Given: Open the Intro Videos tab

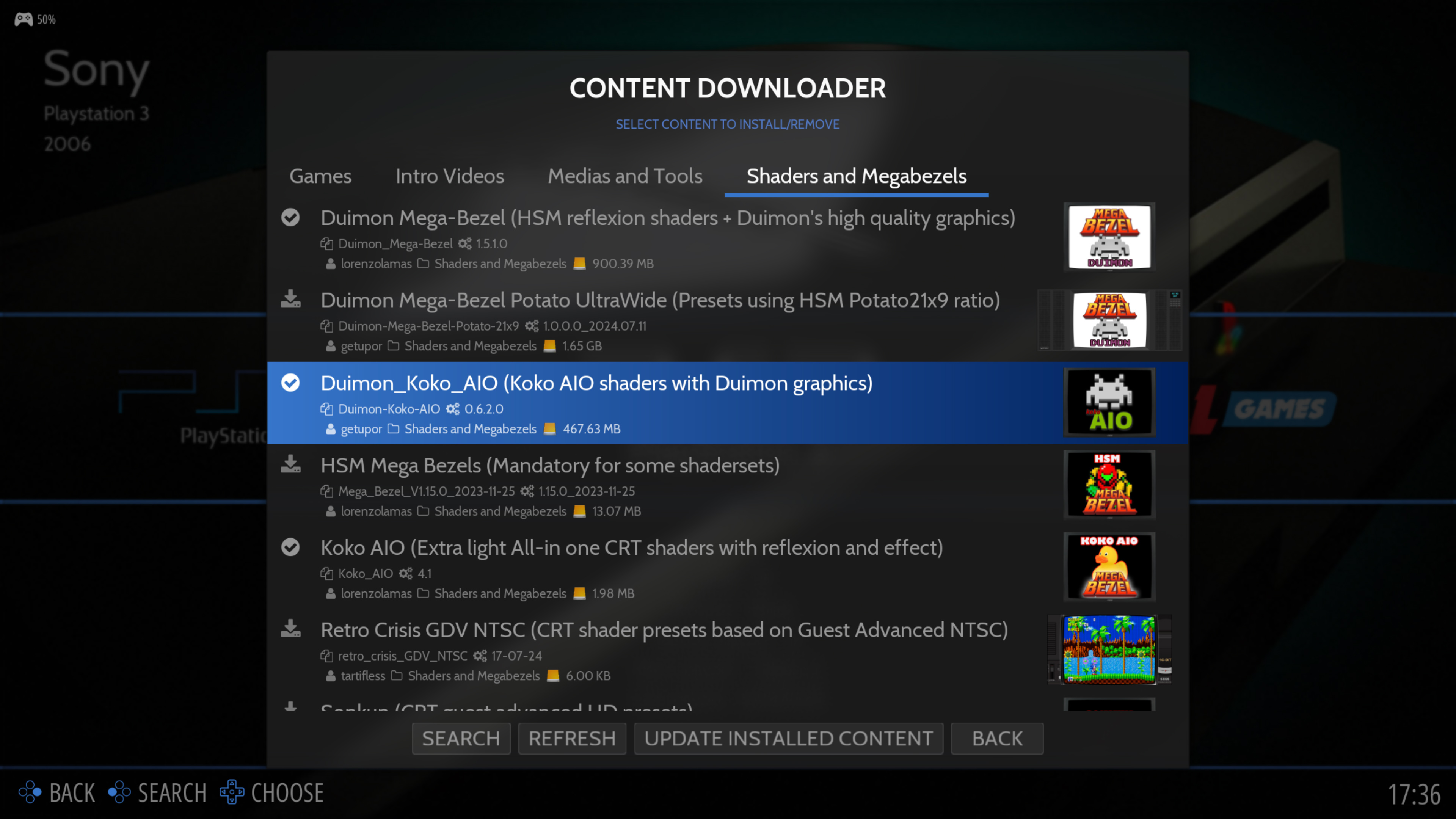Looking at the screenshot, I should (449, 176).
